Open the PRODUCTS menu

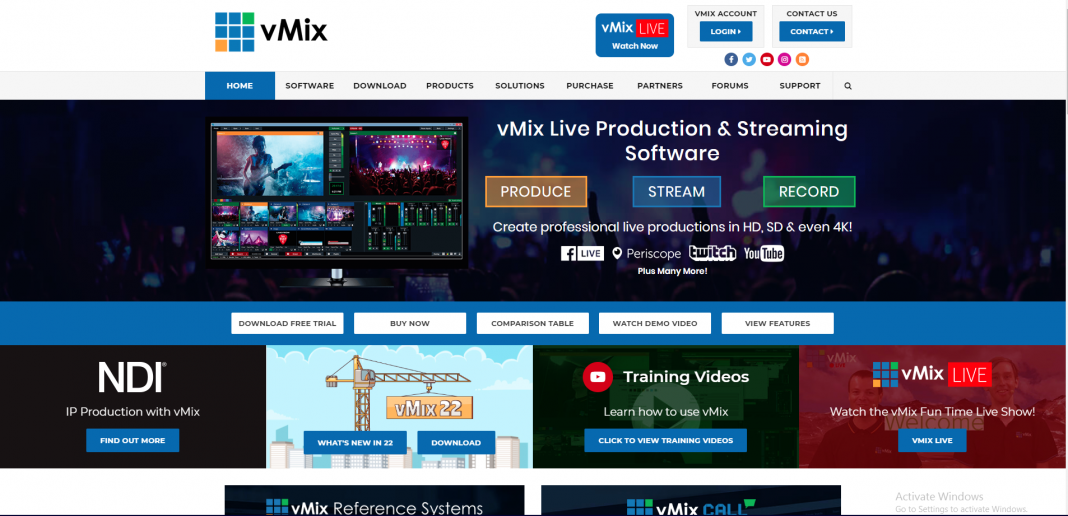[x=450, y=86]
